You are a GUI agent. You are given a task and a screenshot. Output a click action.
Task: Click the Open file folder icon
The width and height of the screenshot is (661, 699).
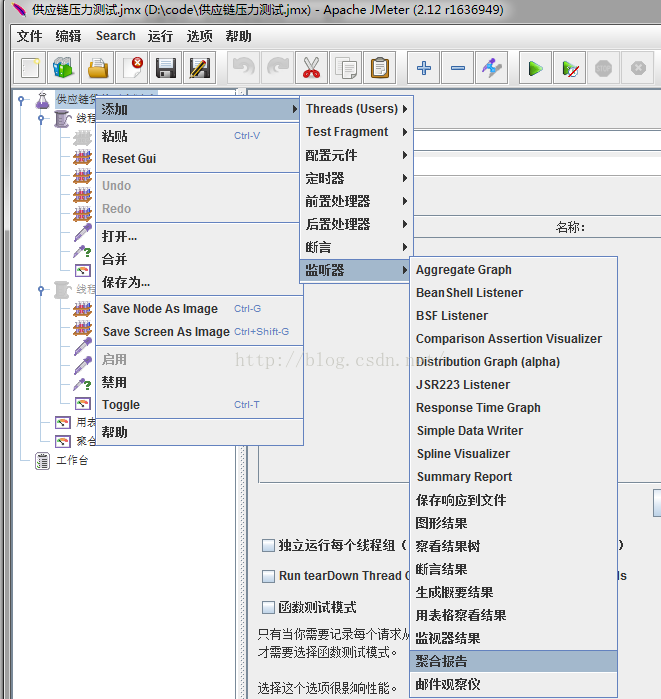pos(98,68)
